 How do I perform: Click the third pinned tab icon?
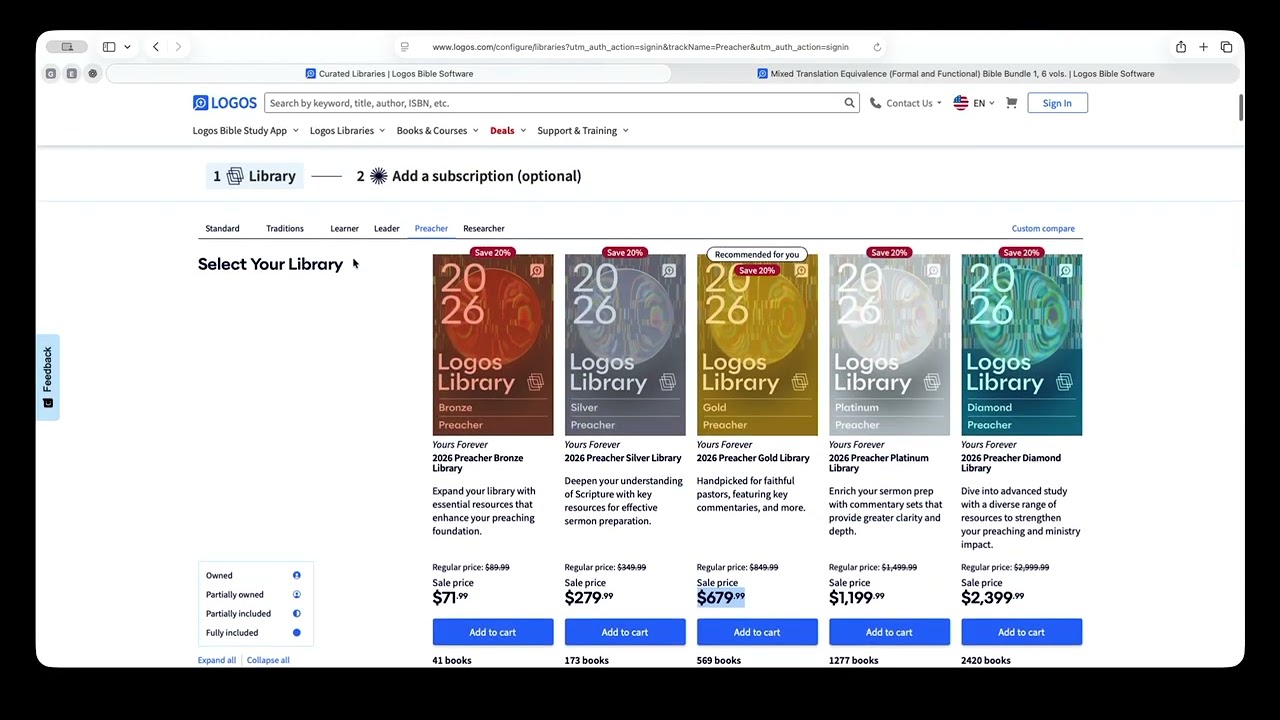pyautogui.click(x=93, y=74)
